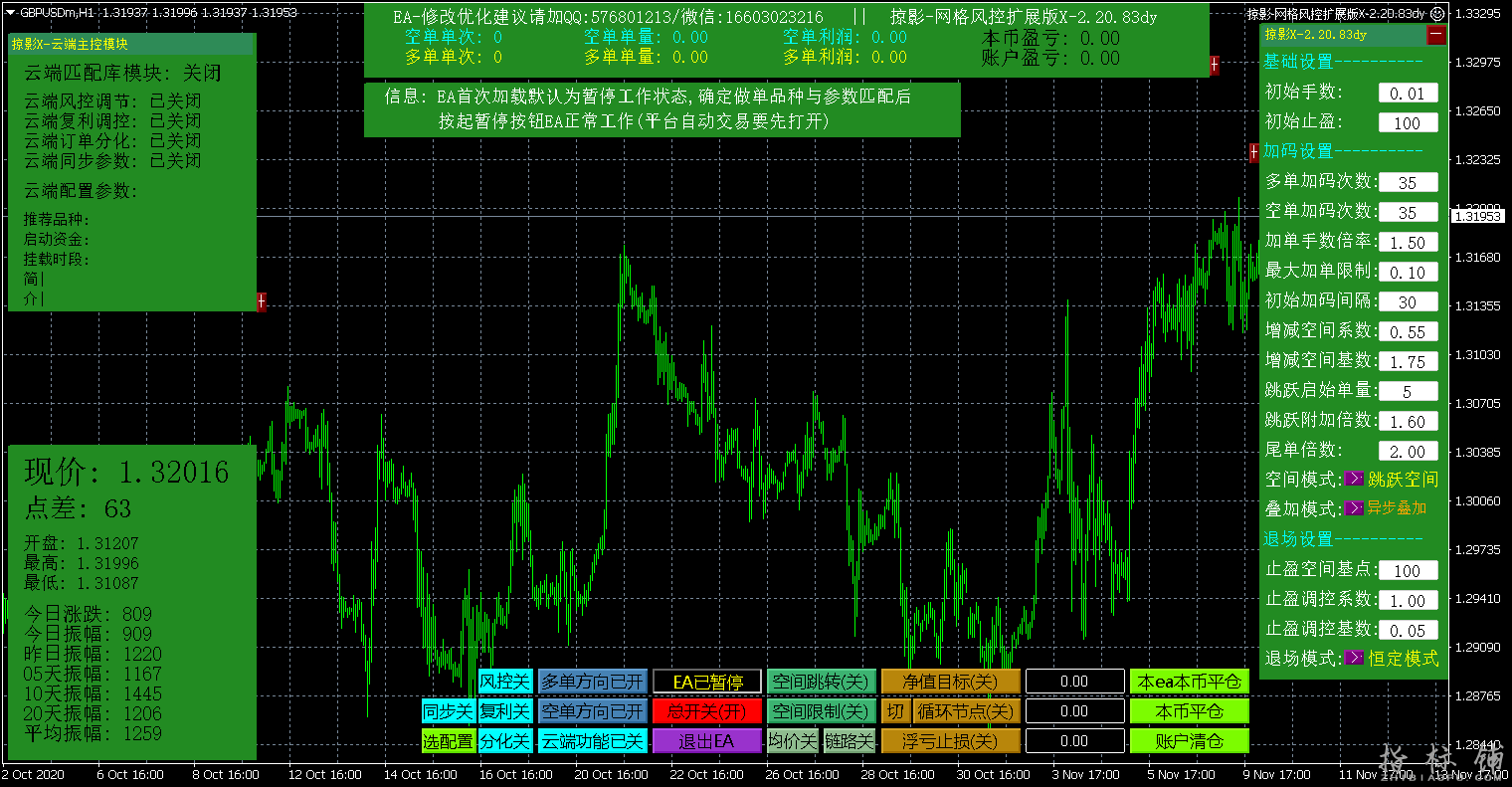Click the 空单加码次数 input field
The image size is (1512, 787).
[1409, 213]
